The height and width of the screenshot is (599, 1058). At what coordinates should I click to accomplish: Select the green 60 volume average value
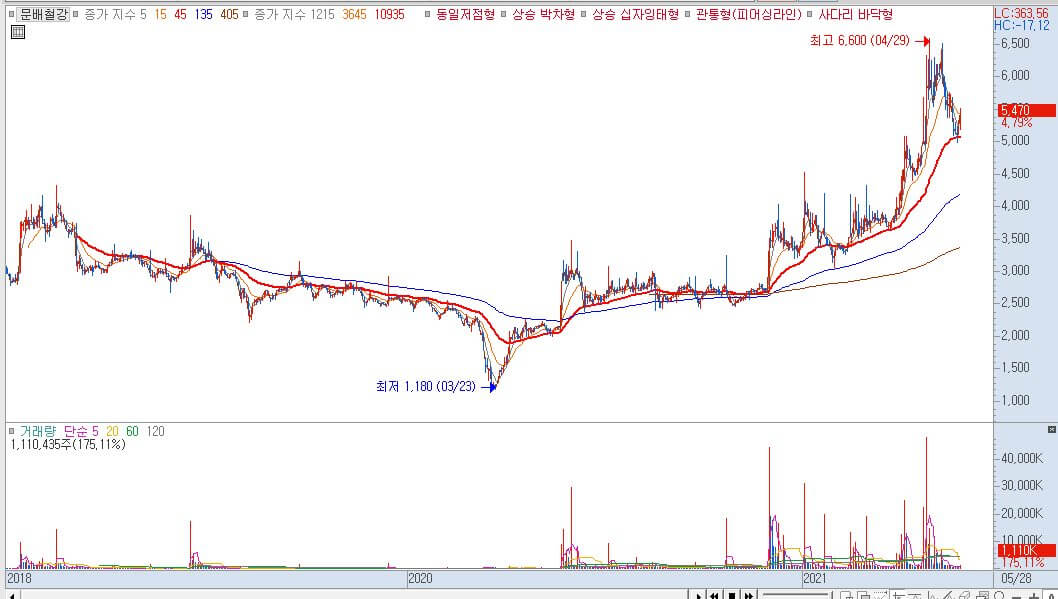coord(132,431)
